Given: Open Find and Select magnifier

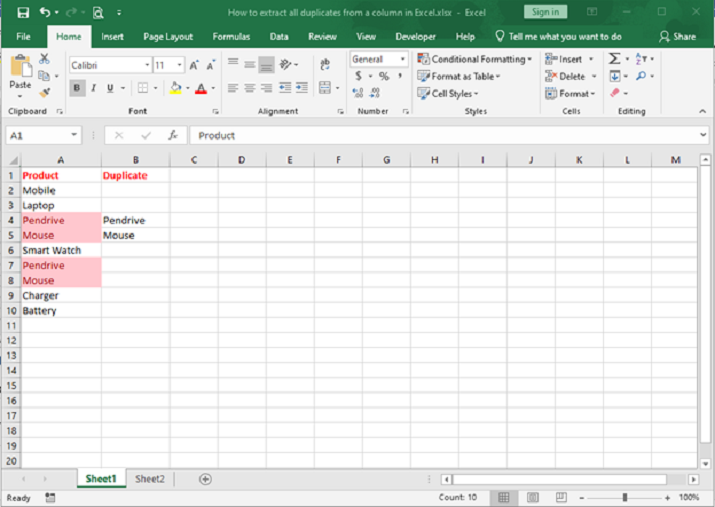Looking at the screenshot, I should pyautogui.click(x=641, y=76).
